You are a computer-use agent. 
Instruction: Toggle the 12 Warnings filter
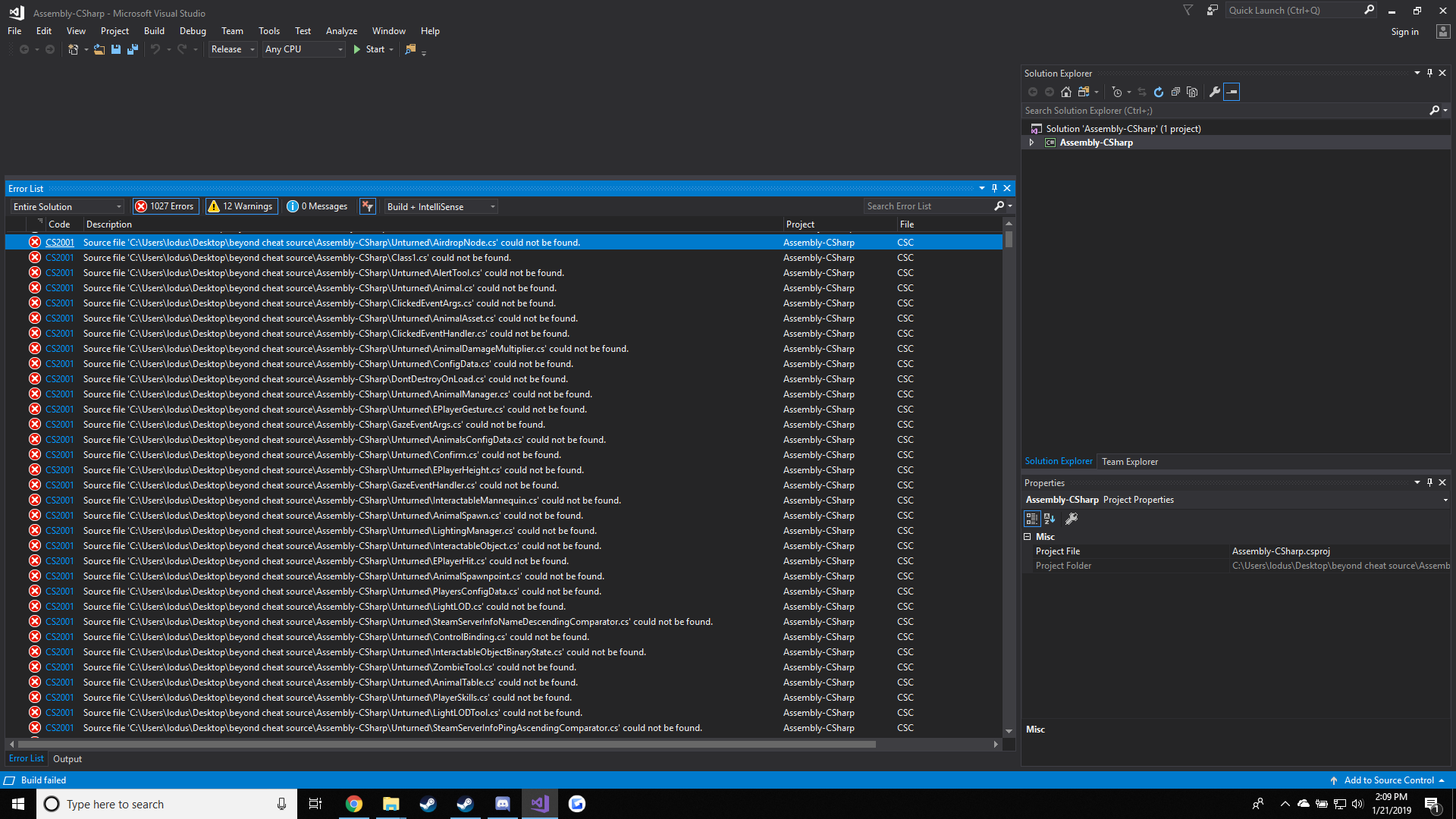click(240, 206)
